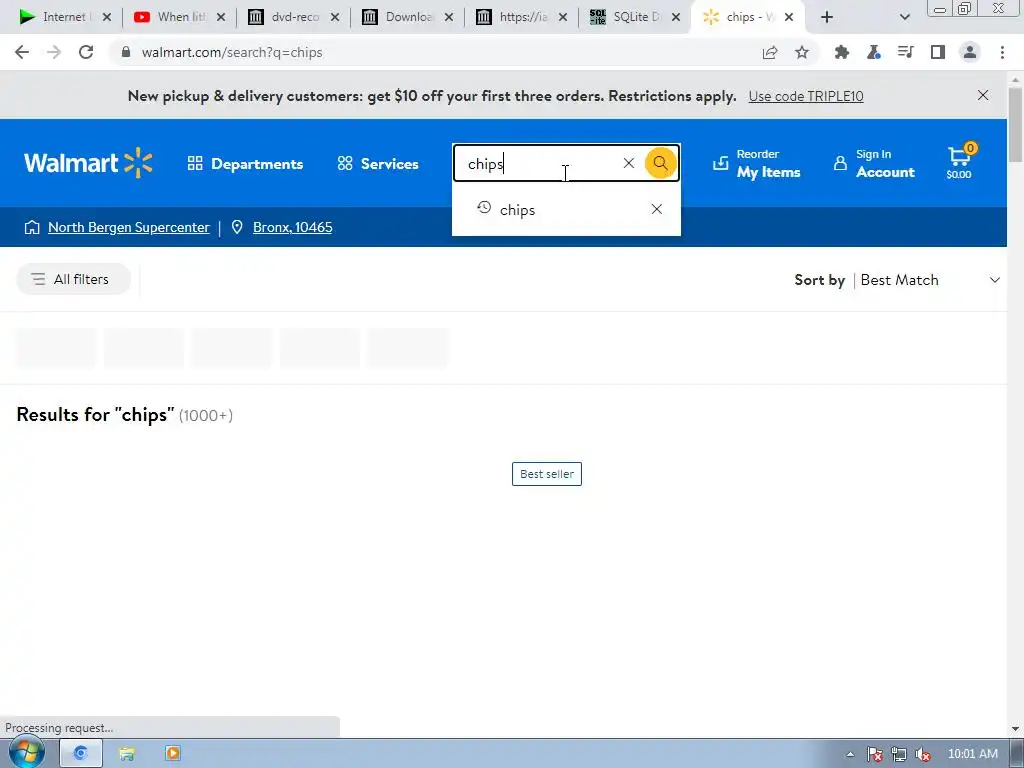The height and width of the screenshot is (768, 1024).
Task: Select the 'chips' recent search suggestion
Action: click(x=517, y=210)
